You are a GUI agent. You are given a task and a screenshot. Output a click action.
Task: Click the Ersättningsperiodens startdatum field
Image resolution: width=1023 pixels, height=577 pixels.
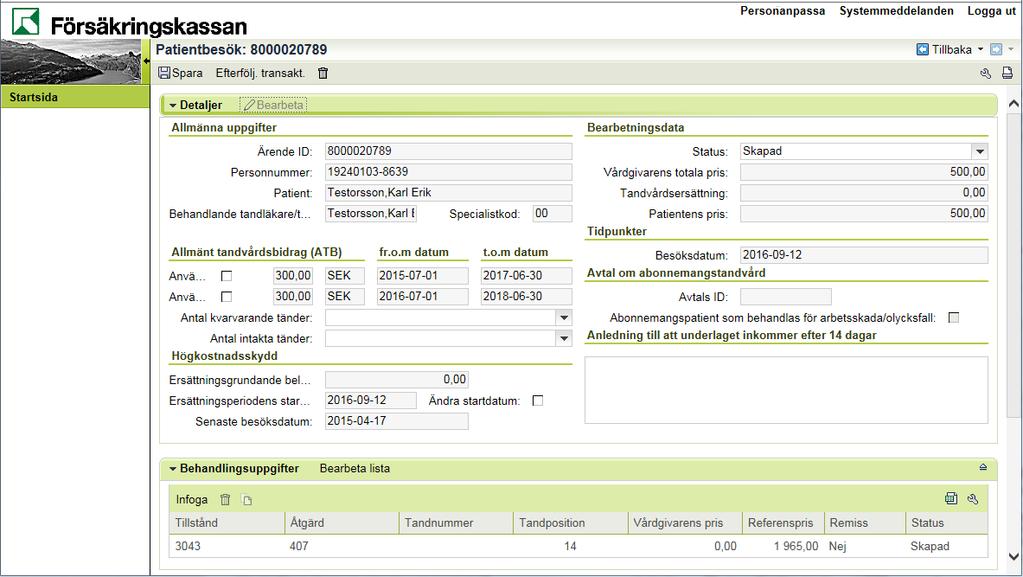click(x=371, y=401)
